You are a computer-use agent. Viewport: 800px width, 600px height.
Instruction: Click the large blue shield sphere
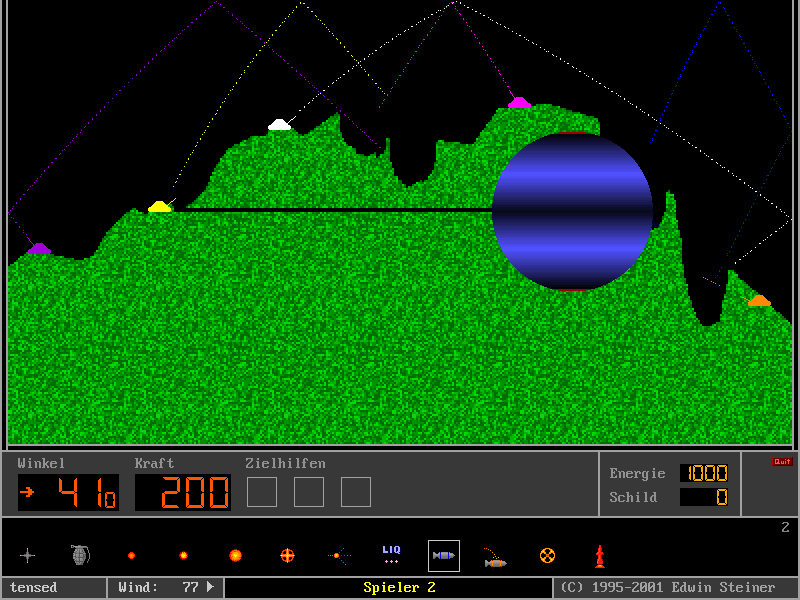tap(572, 211)
